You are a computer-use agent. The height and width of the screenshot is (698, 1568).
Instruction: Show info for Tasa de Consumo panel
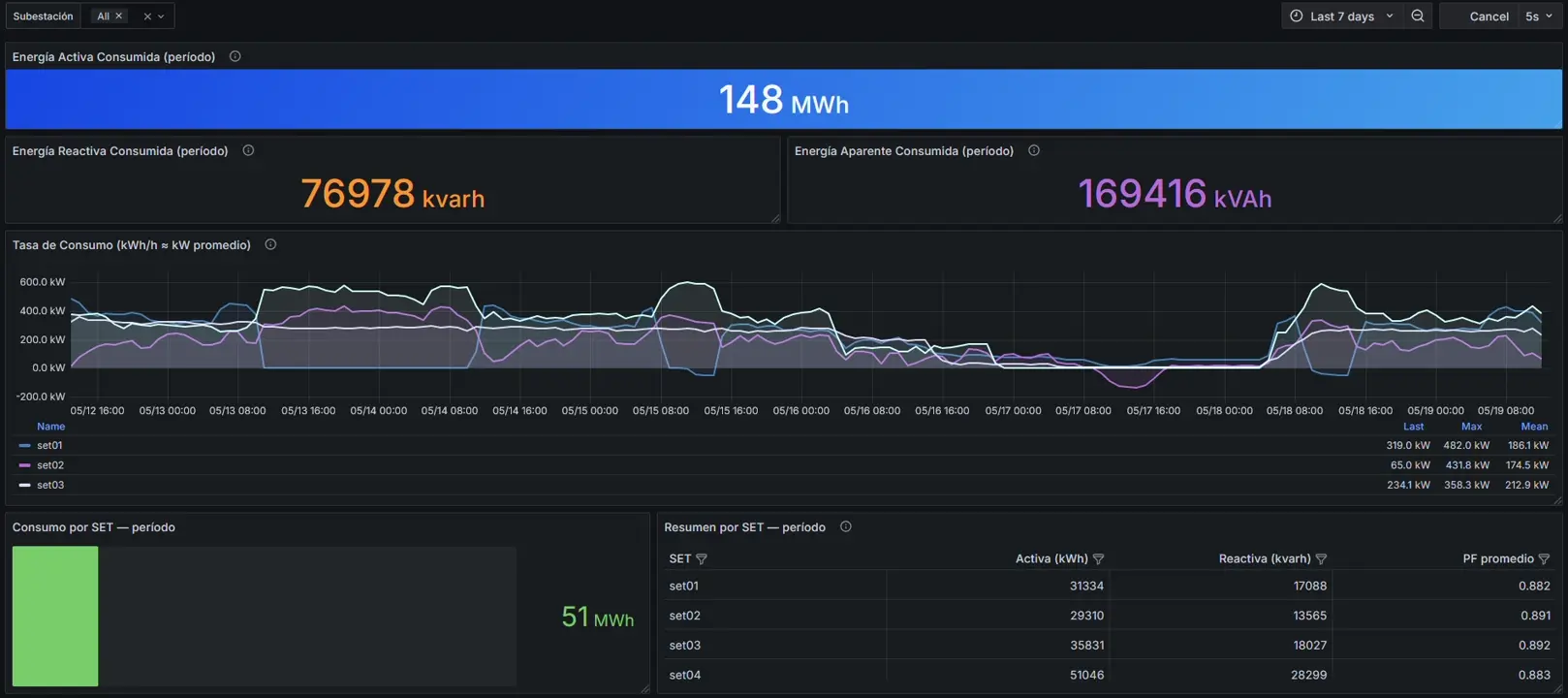tap(270, 245)
